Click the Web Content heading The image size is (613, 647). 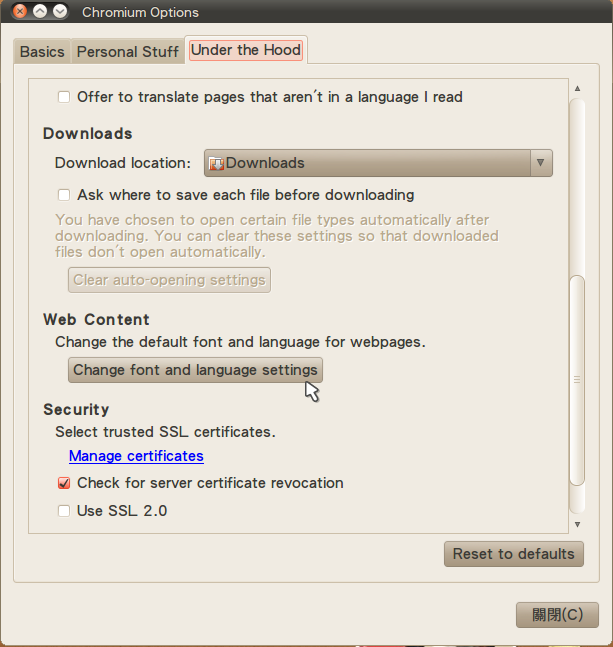[96, 320]
